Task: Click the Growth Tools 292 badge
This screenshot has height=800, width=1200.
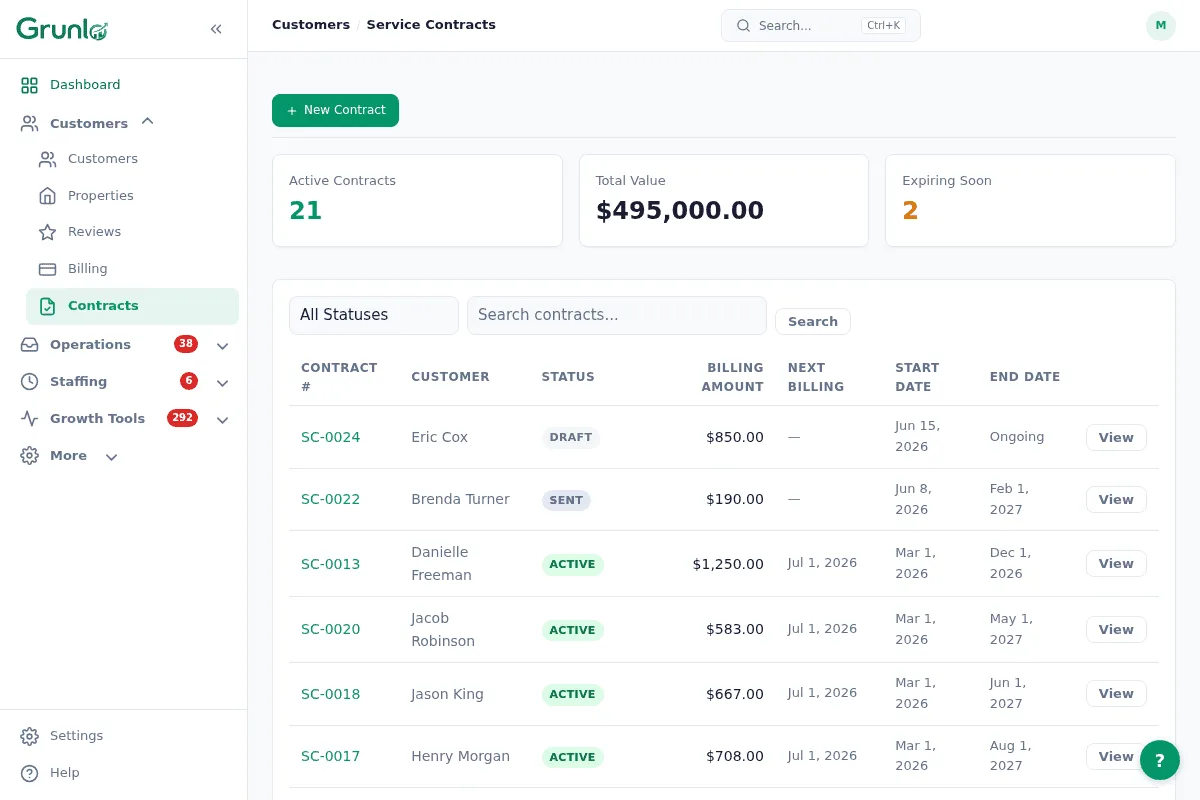Action: click(x=182, y=418)
